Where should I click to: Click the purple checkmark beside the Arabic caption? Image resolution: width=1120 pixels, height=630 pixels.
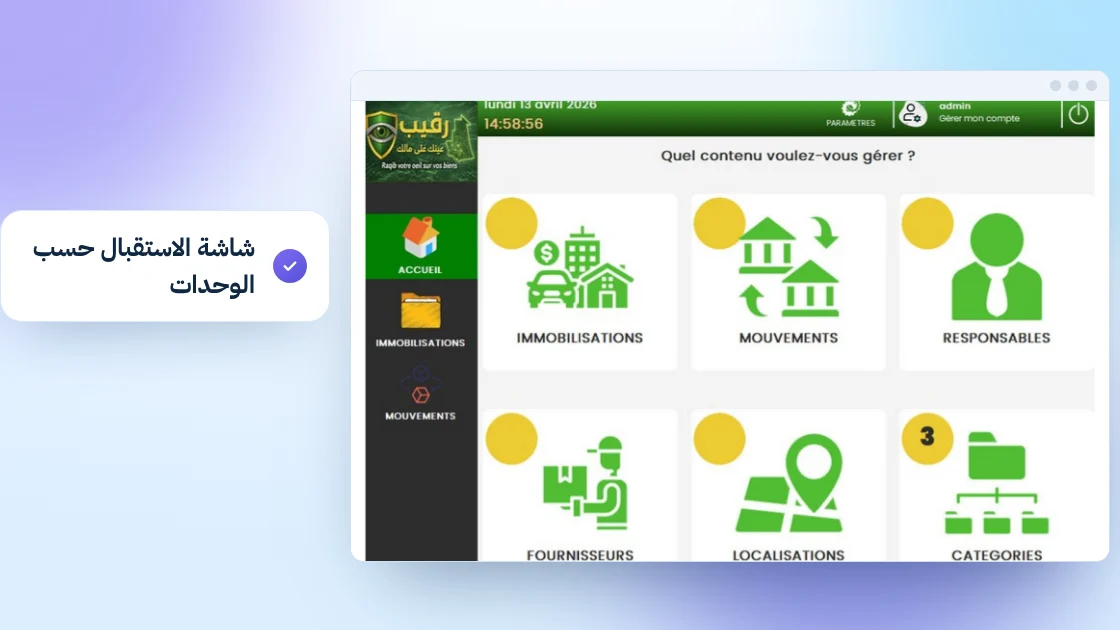click(290, 266)
